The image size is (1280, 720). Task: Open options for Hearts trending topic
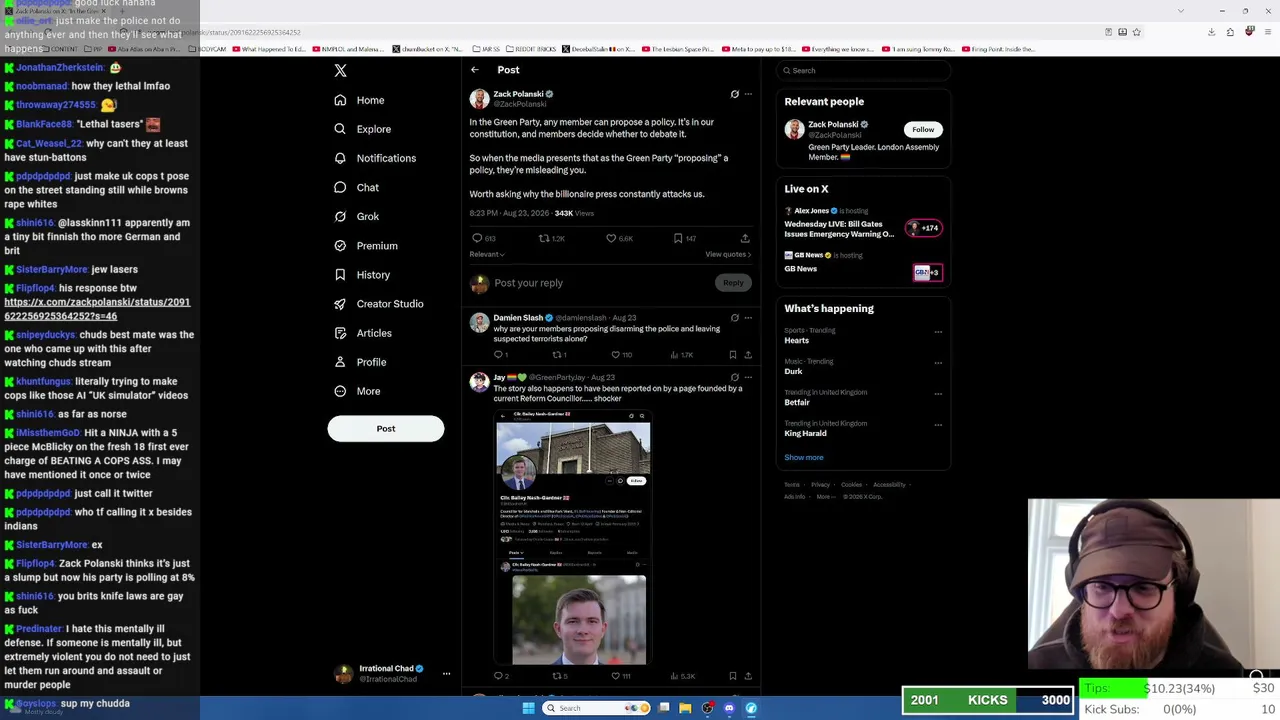[938, 332]
